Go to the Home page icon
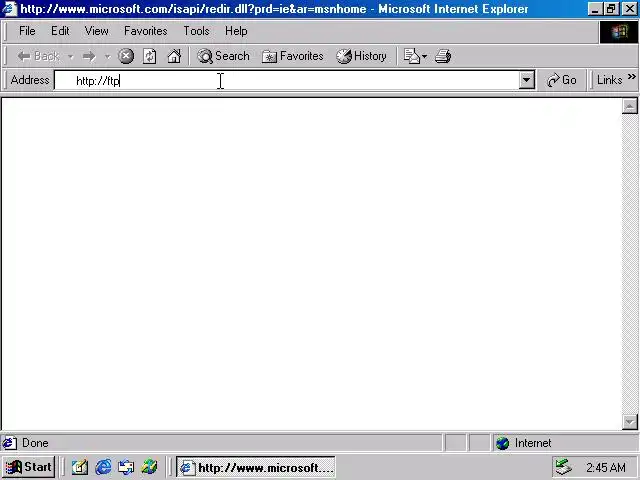The image size is (640, 480). pos(174,56)
